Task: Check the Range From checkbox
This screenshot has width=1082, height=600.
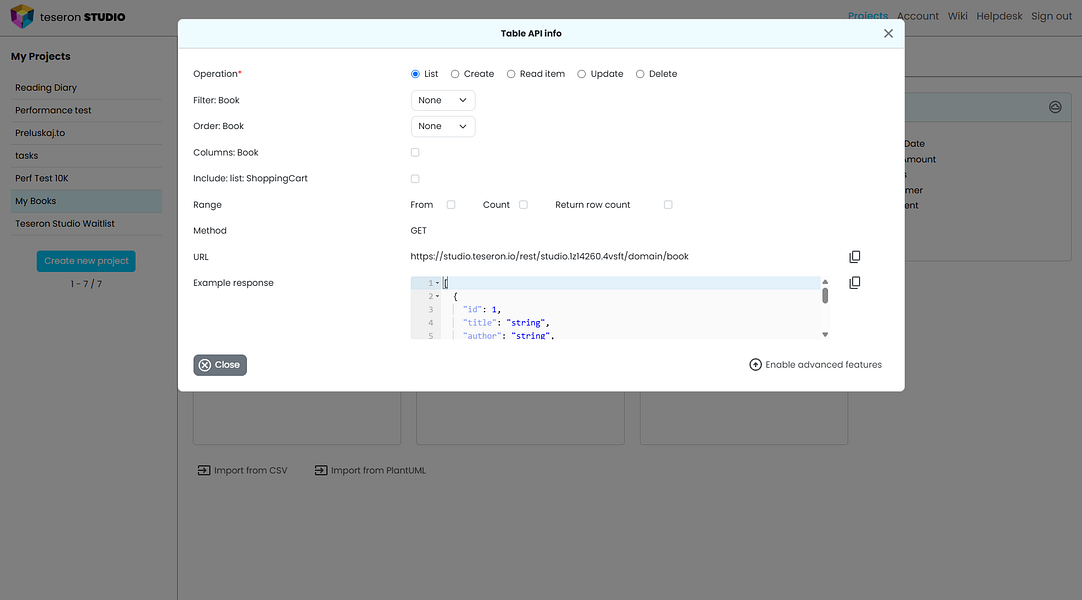Action: tap(451, 205)
